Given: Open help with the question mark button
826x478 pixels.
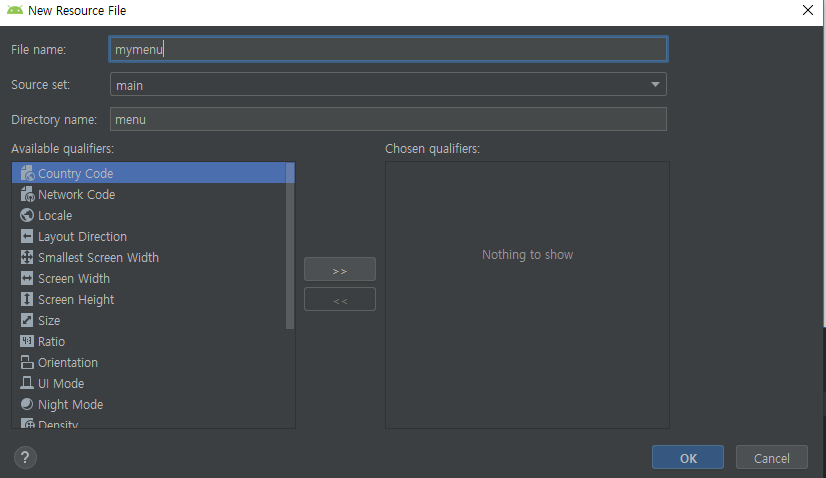Looking at the screenshot, I should pos(25,457).
